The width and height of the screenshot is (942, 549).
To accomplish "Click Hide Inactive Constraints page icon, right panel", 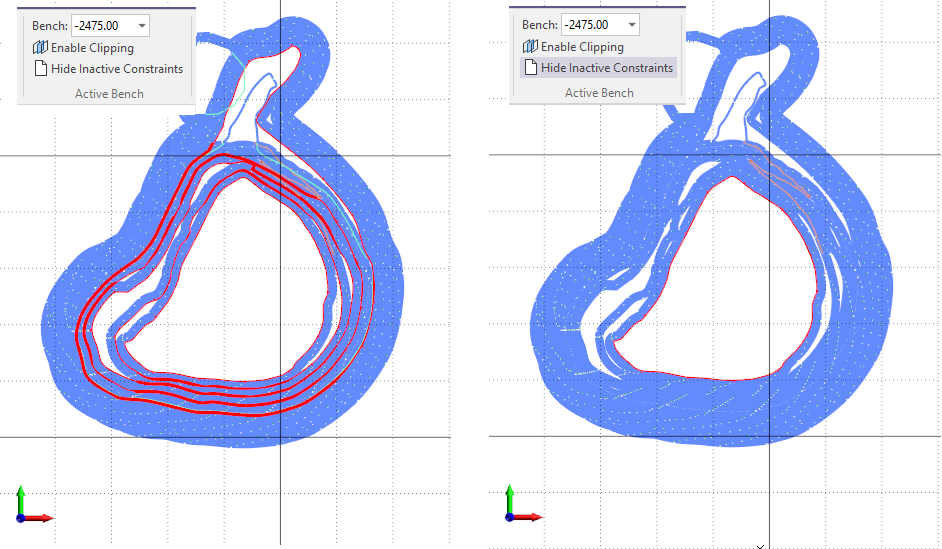I will click(x=531, y=67).
